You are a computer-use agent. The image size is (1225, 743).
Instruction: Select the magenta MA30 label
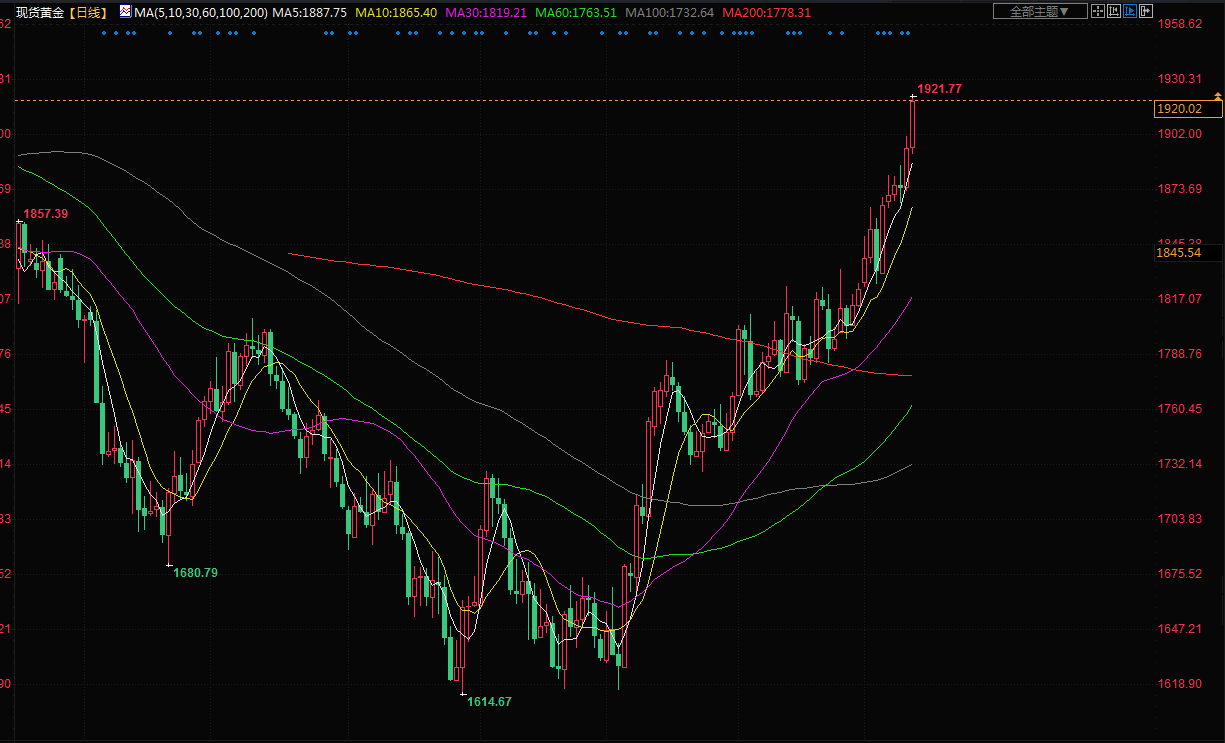[x=486, y=12]
